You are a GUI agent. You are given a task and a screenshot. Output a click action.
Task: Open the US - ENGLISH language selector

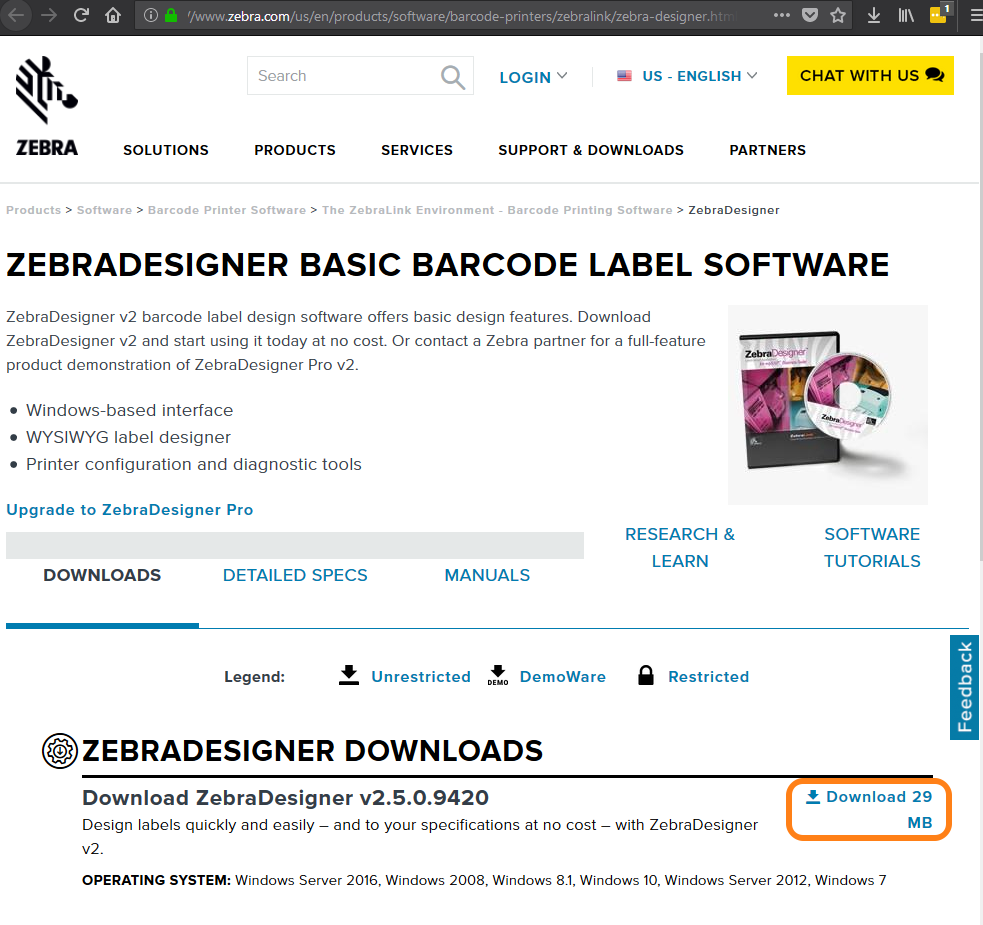pyautogui.click(x=687, y=76)
